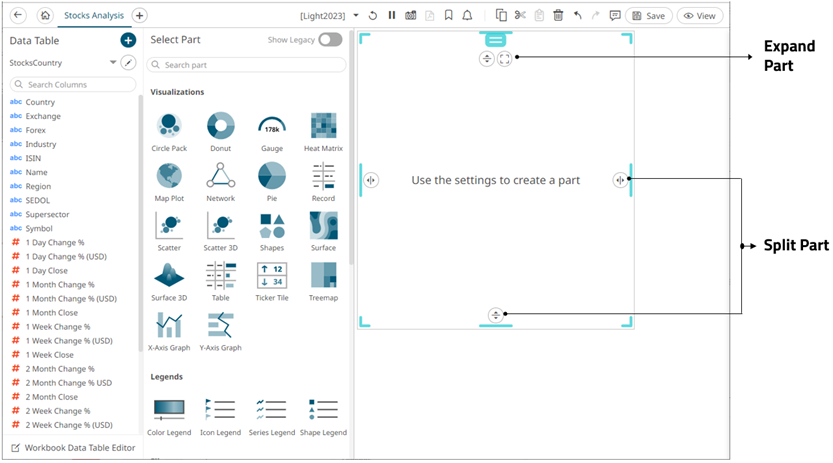The height and width of the screenshot is (463, 833).
Task: Click the part drag handle at top
Action: coord(495,40)
